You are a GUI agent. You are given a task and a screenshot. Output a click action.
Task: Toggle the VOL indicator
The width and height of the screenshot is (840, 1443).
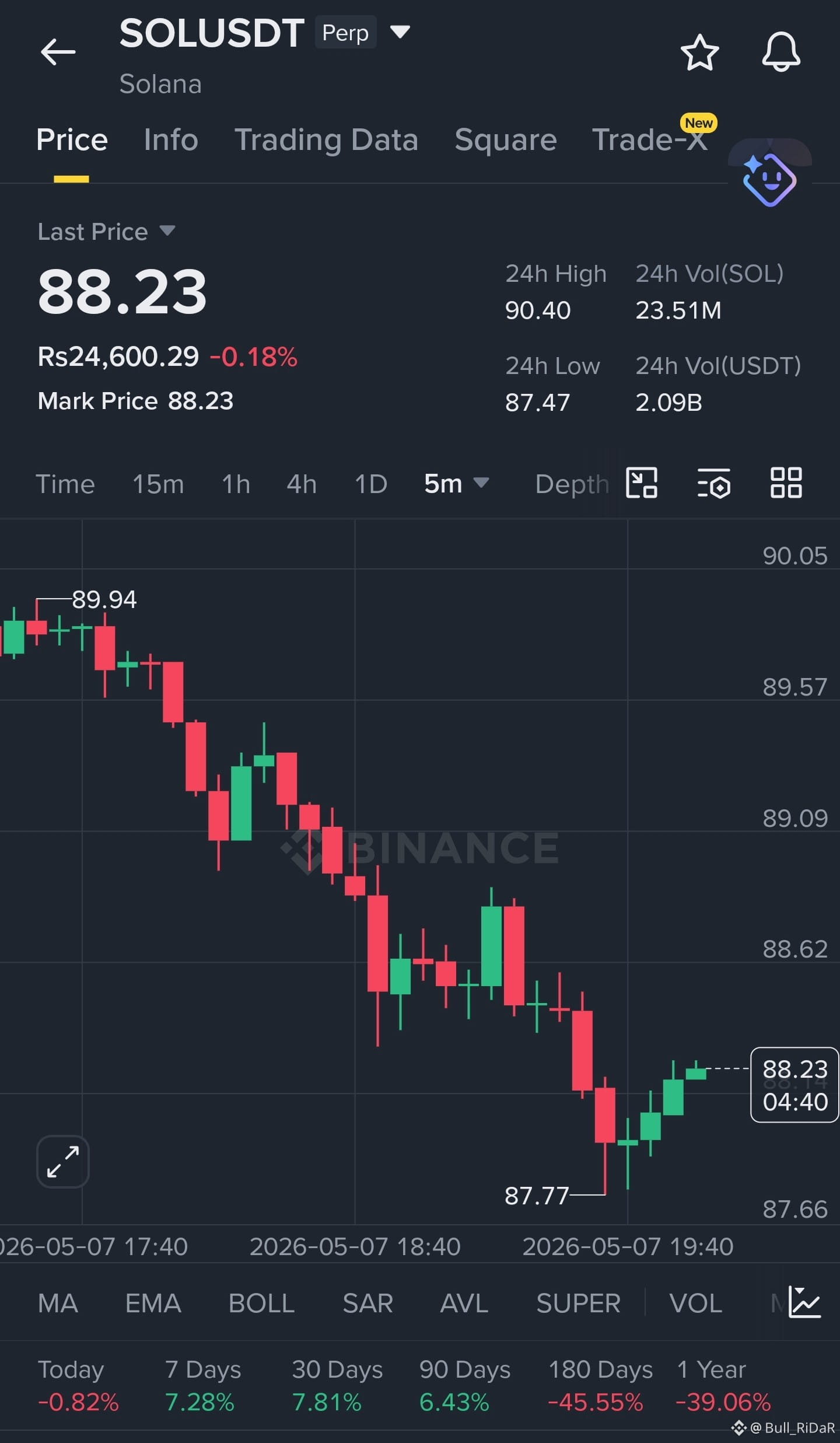pos(695,1303)
